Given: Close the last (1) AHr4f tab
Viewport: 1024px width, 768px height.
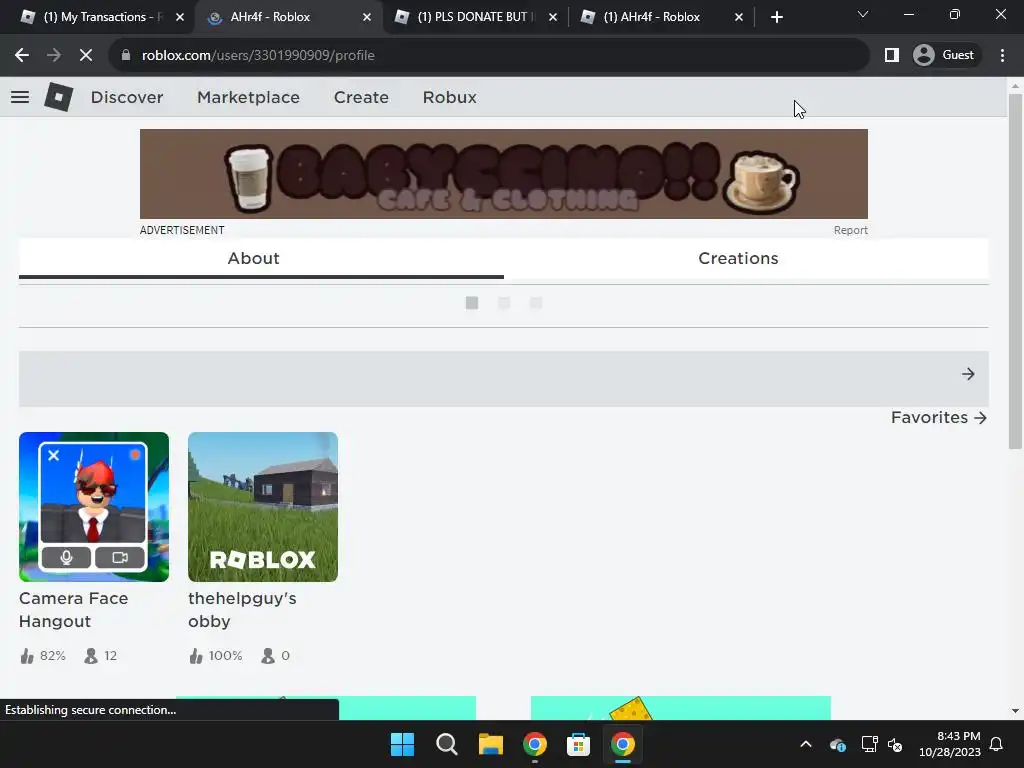Looking at the screenshot, I should [739, 18].
